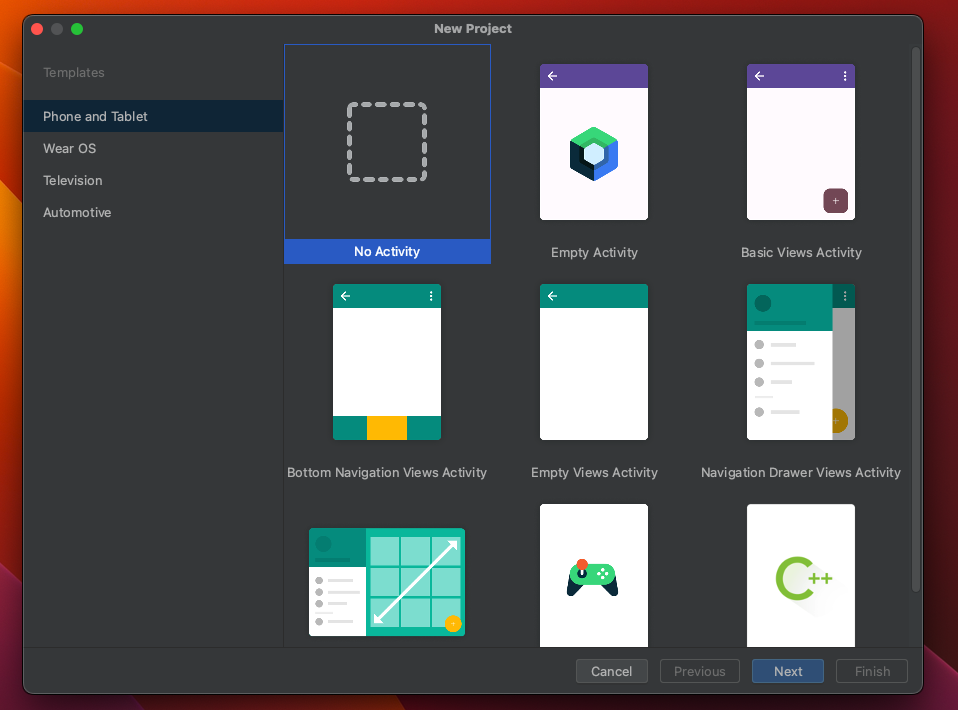Click the green zoom traffic light
Viewport: 958px width, 710px height.
click(77, 29)
